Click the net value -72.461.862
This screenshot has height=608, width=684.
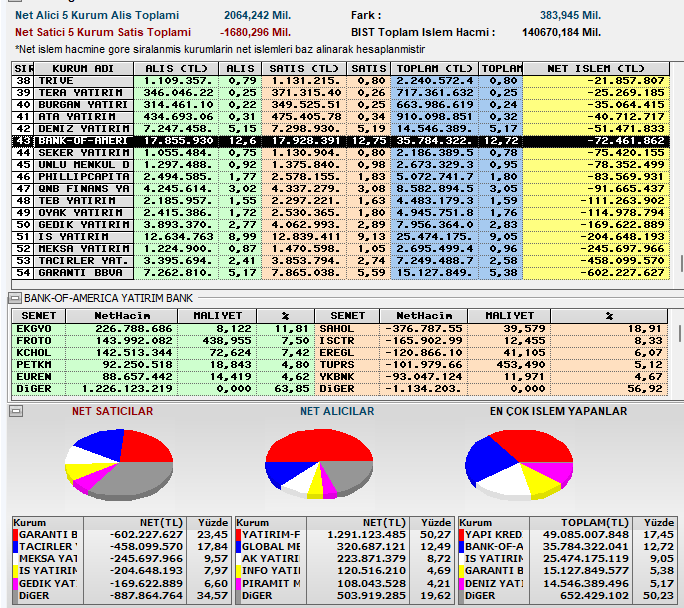(626, 141)
